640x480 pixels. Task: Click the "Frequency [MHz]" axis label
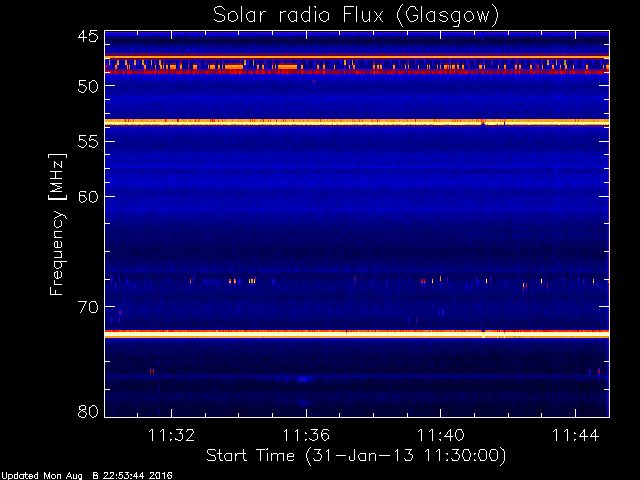click(x=57, y=224)
